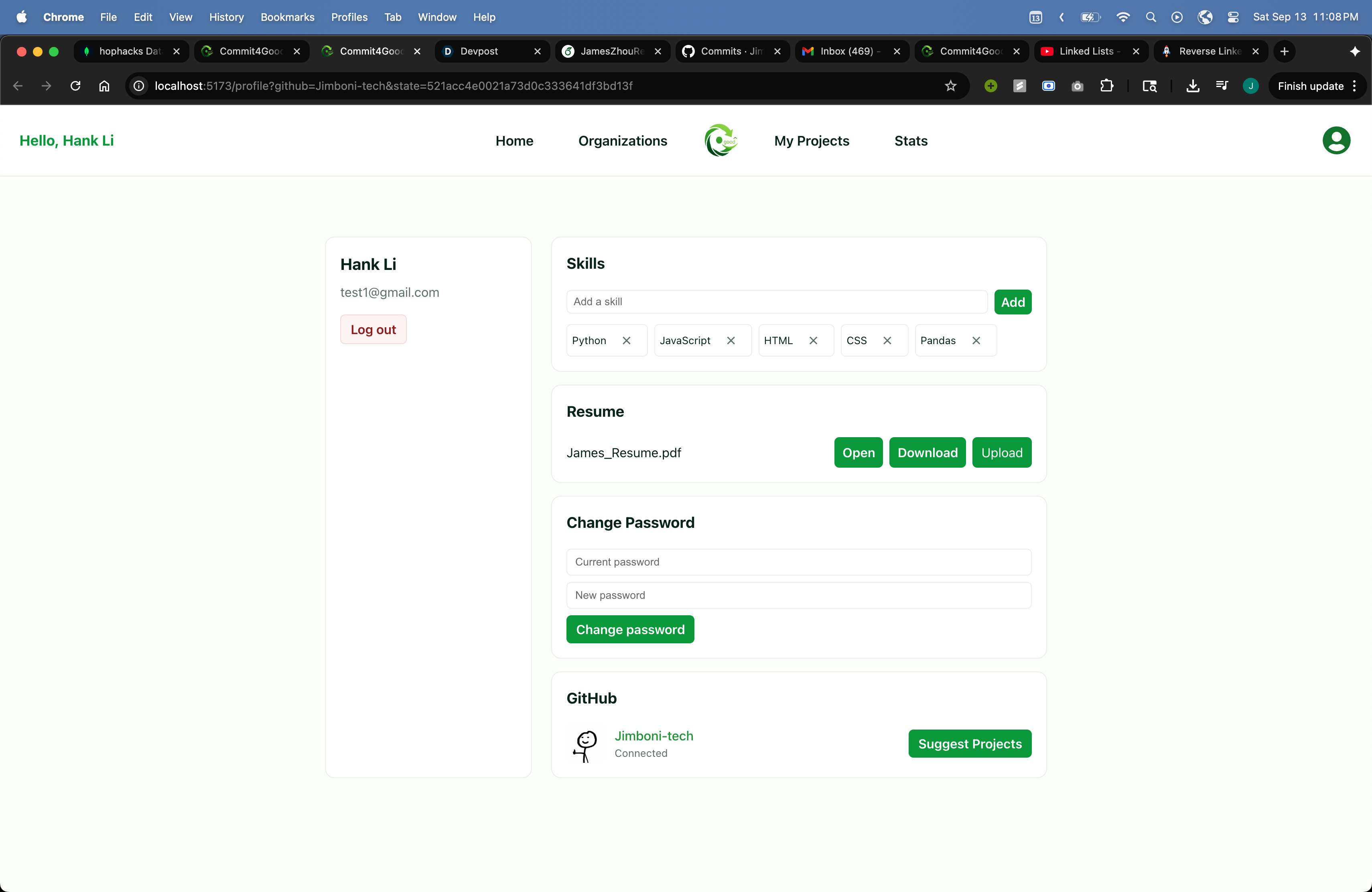Download the James_Resume.pdf file
This screenshot has height=892, width=1372.
927,453
